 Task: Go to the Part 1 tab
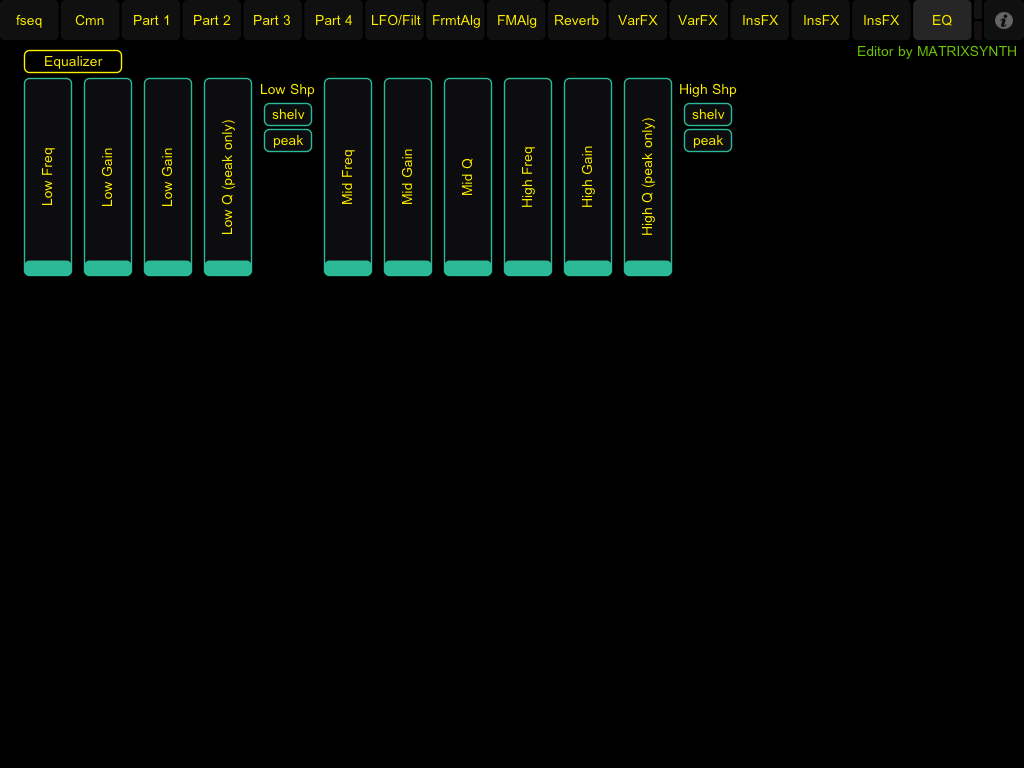point(151,20)
